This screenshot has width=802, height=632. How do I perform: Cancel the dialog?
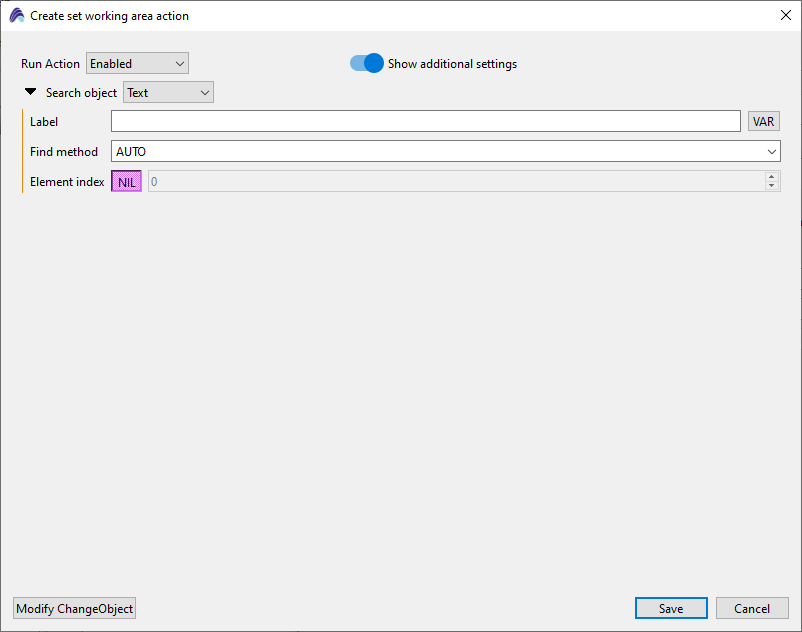coord(752,609)
